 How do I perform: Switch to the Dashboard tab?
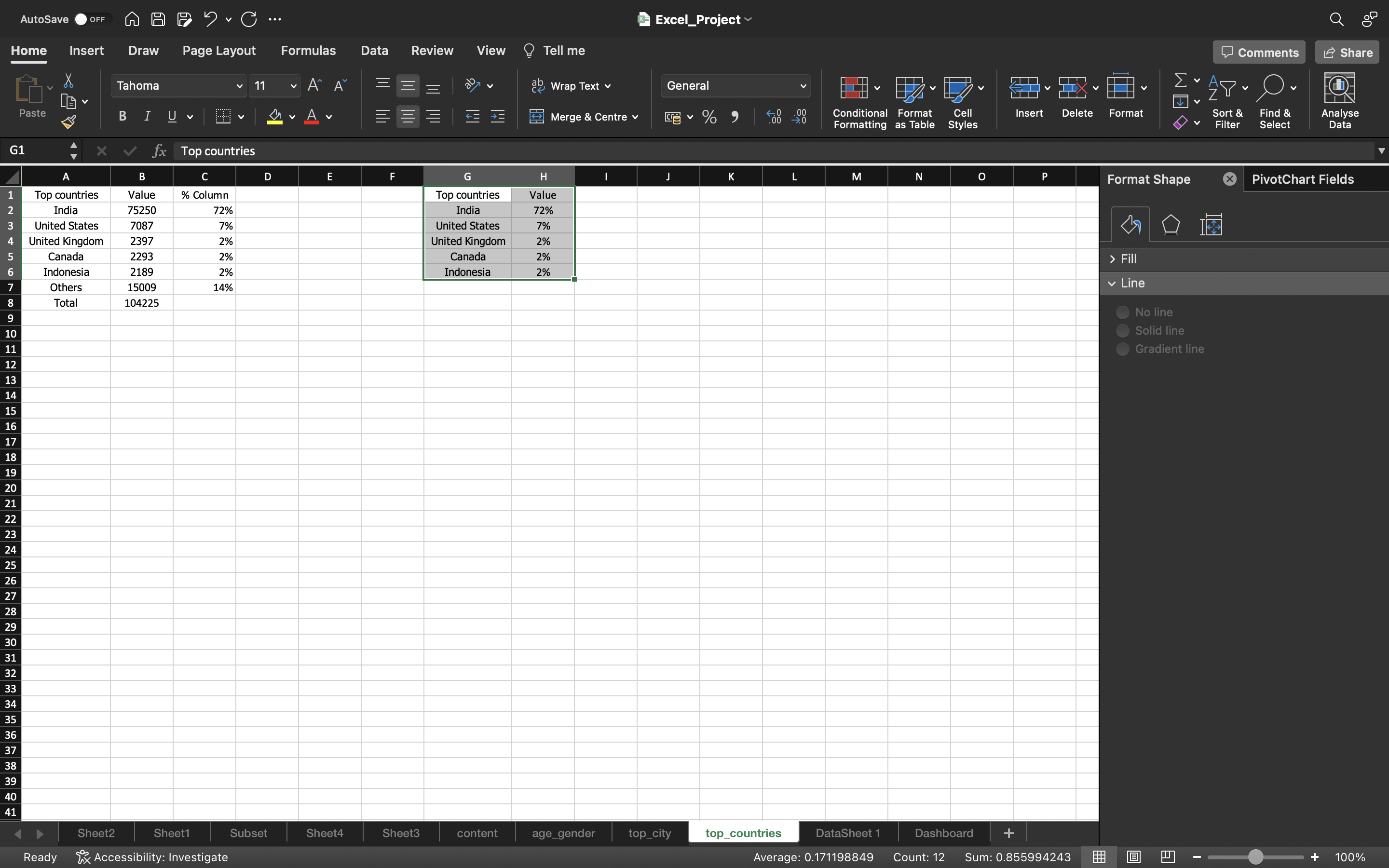coord(944,833)
